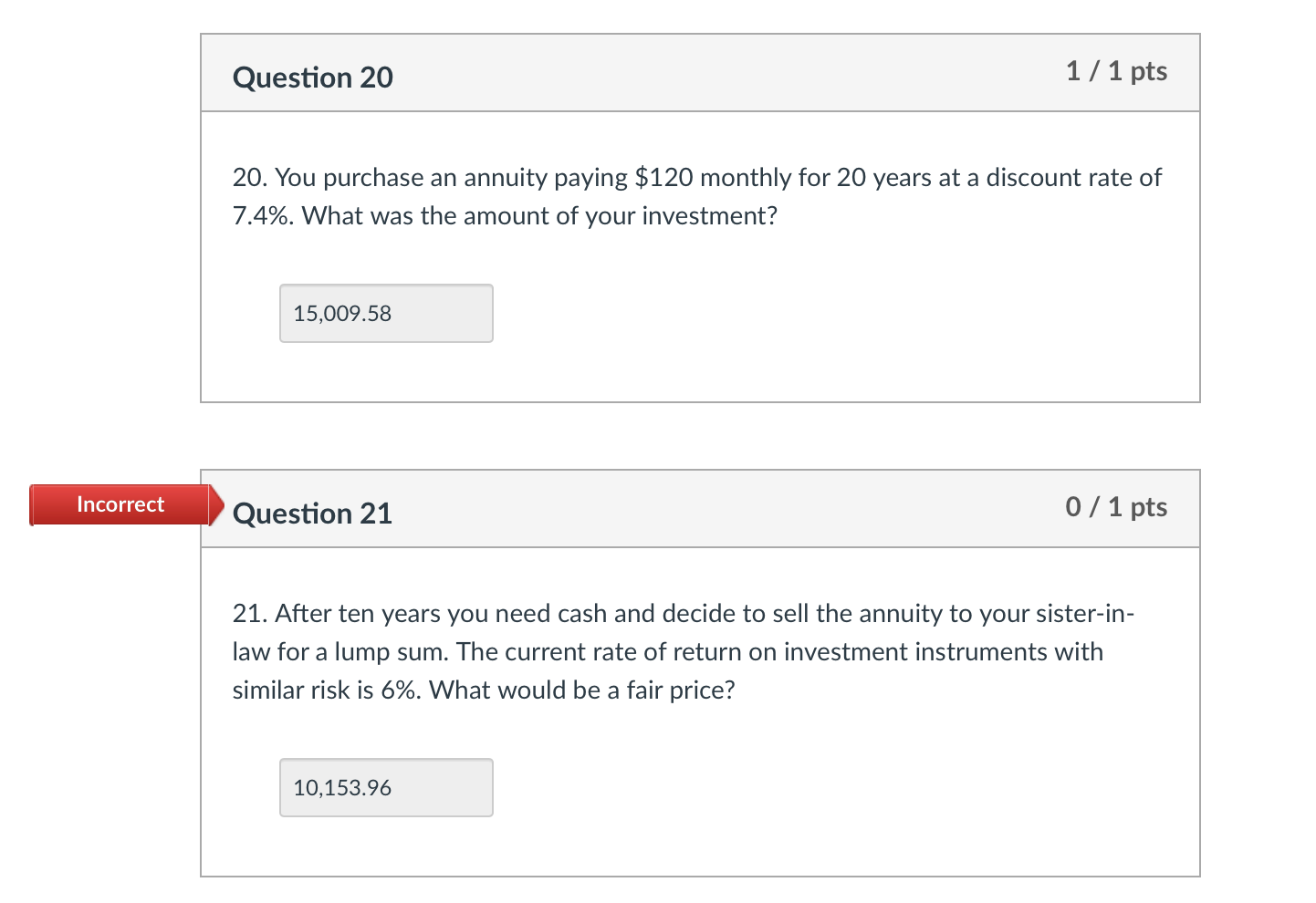Click the 7.4% discount rate text
The height and width of the screenshot is (903, 1316).
[x=260, y=215]
